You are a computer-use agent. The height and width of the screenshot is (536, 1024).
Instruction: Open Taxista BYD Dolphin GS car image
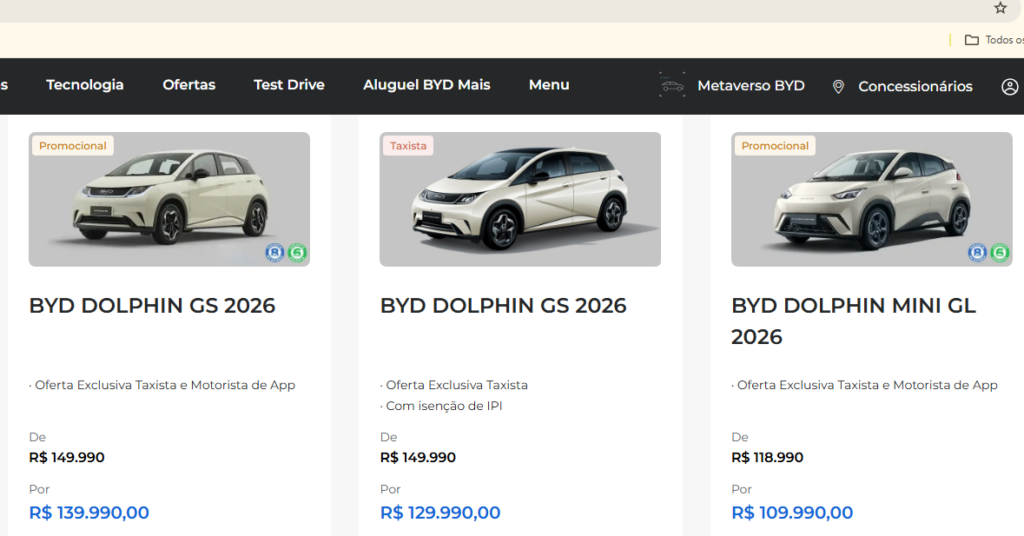(x=520, y=199)
